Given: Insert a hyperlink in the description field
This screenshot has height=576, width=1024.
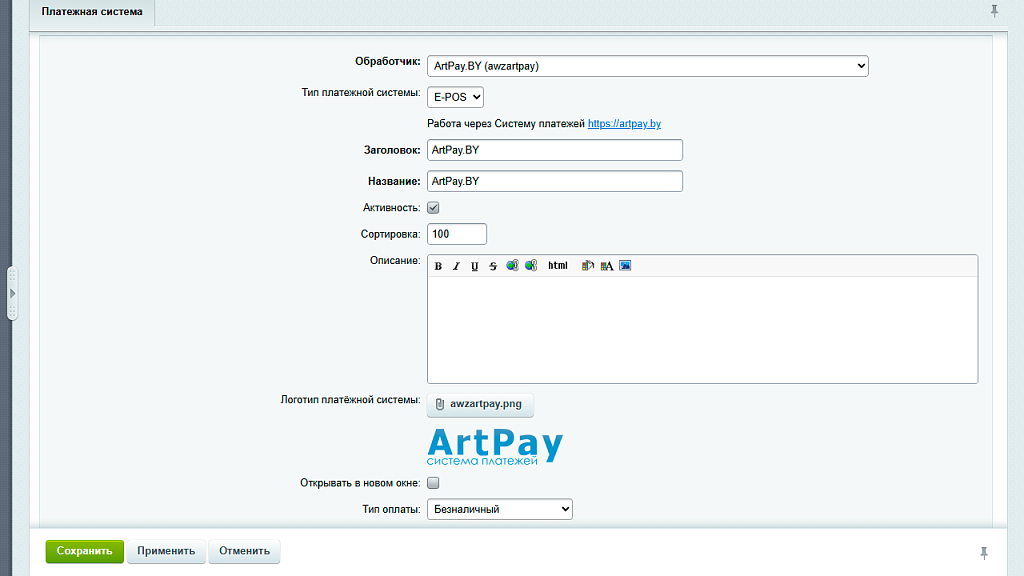Looking at the screenshot, I should click(x=512, y=265).
